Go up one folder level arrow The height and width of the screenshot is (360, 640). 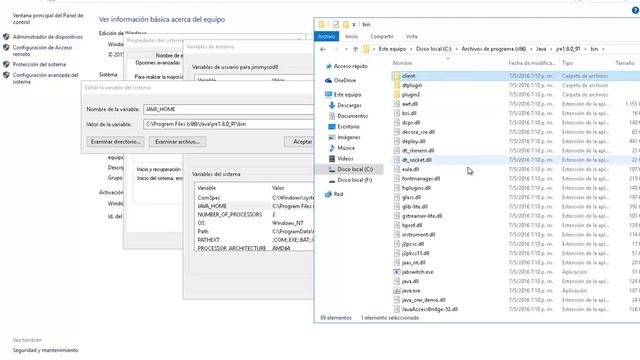356,49
